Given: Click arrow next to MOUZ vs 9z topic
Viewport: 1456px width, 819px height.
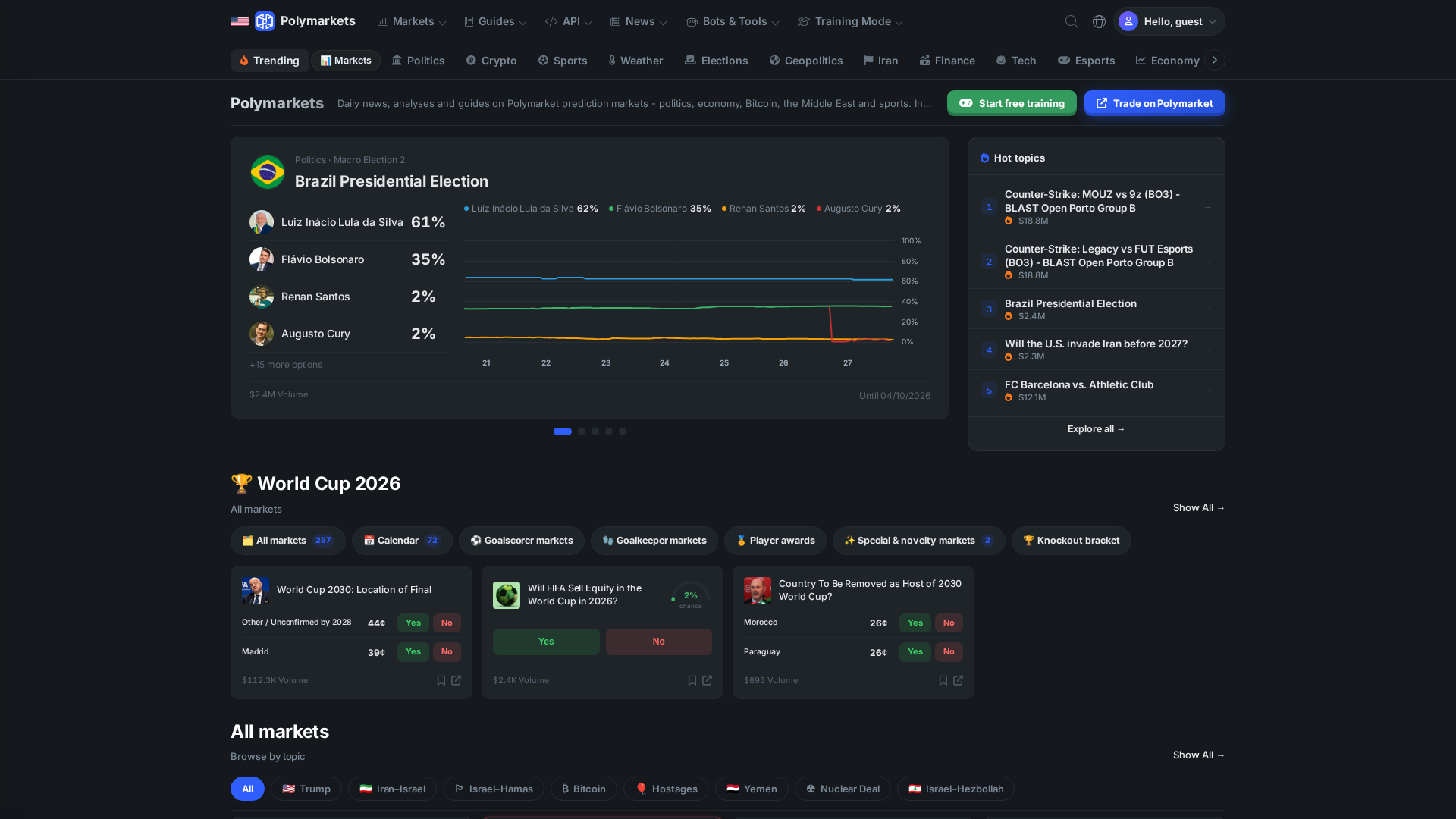Looking at the screenshot, I should coord(1208,207).
